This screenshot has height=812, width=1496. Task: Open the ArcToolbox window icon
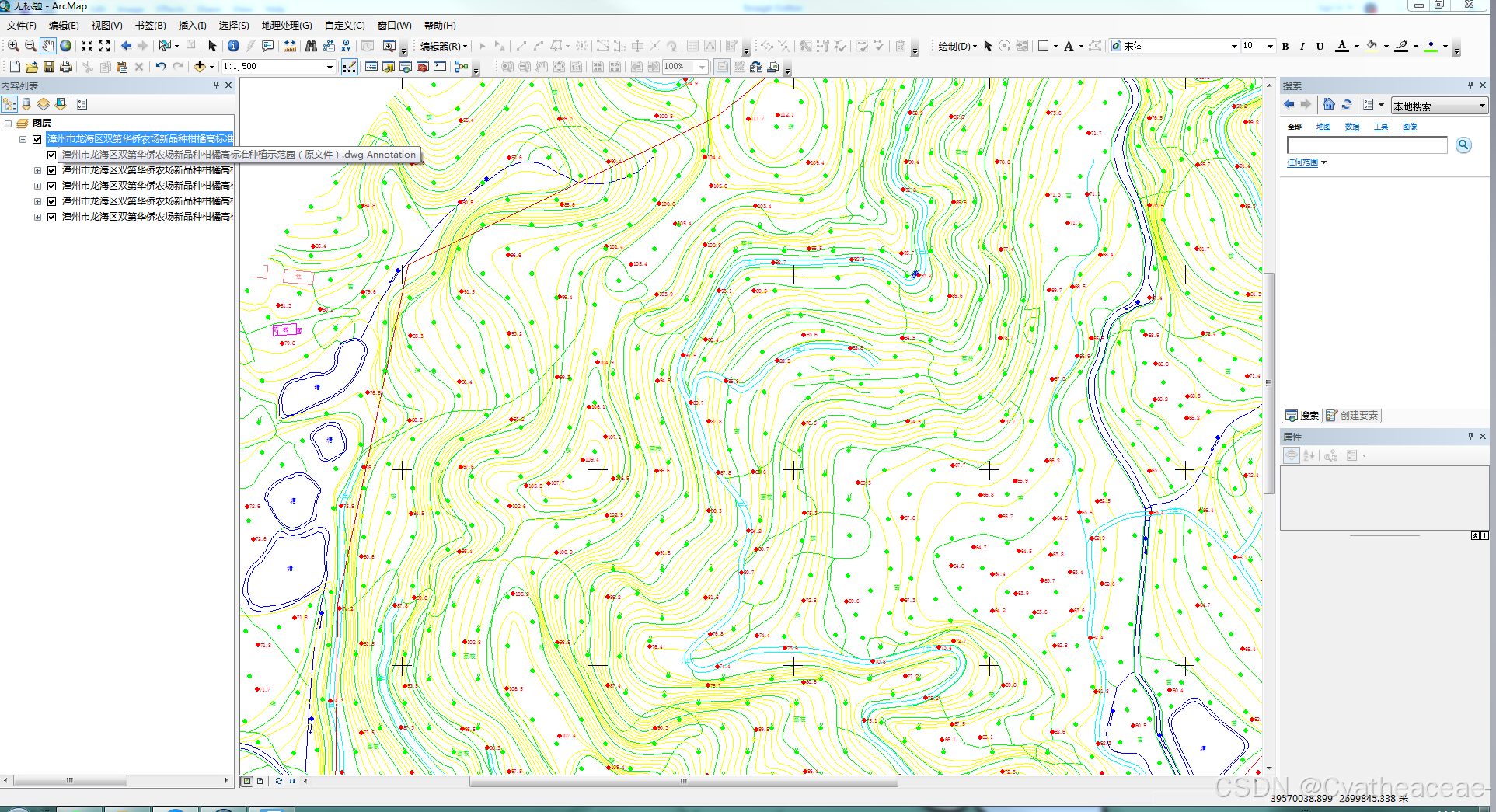pos(423,67)
